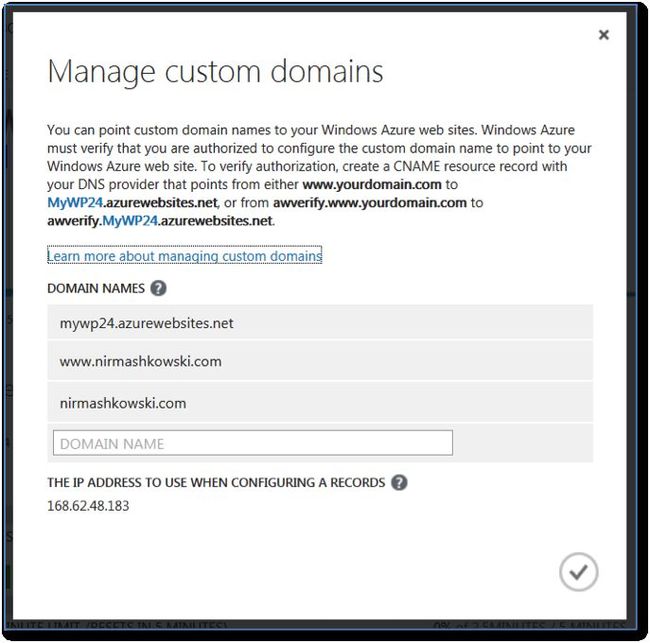This screenshot has width=650, height=643.
Task: Click bold www.yourdomain.com in the description
Action: tap(372, 184)
